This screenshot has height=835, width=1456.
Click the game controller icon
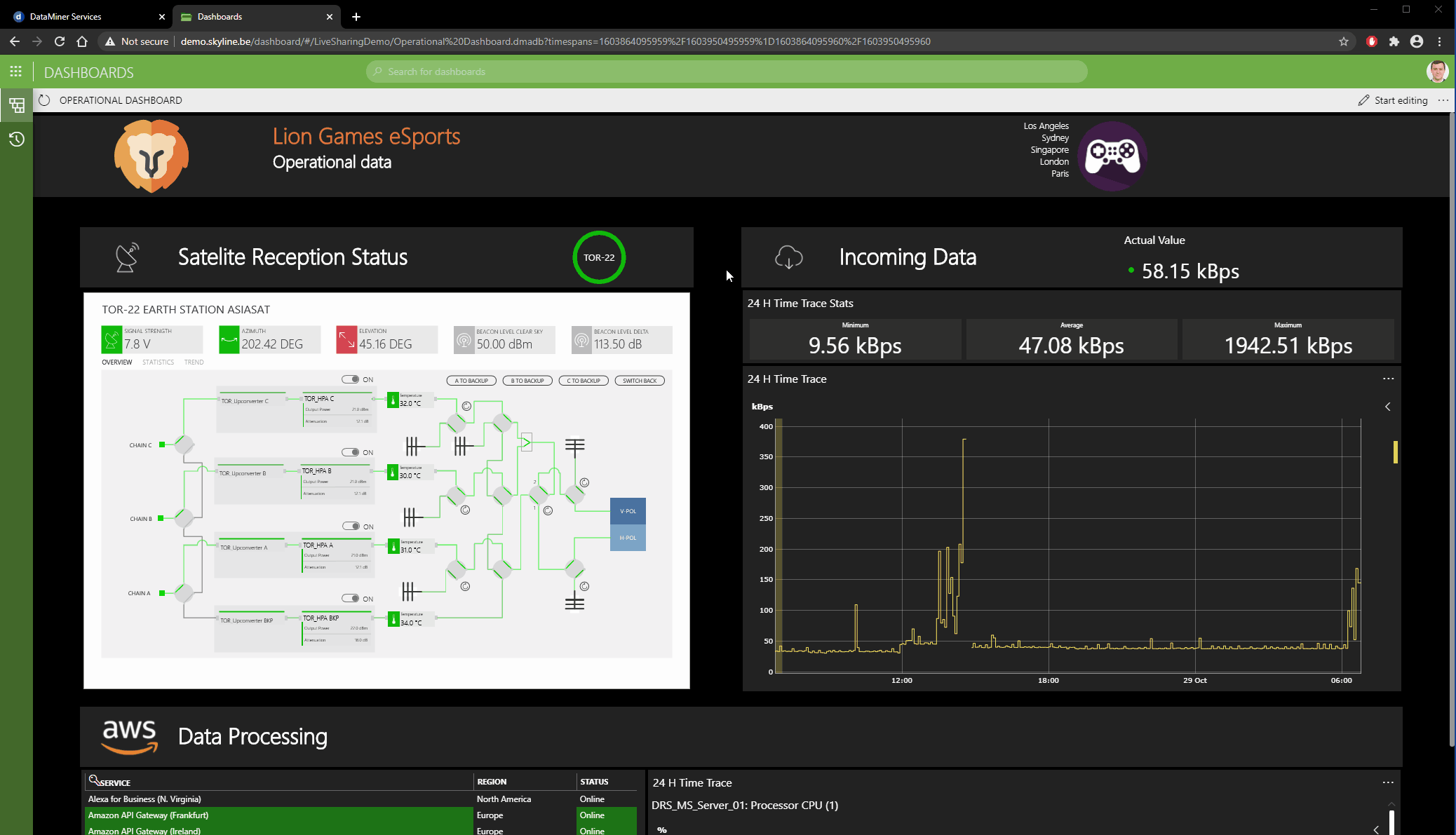1112,156
